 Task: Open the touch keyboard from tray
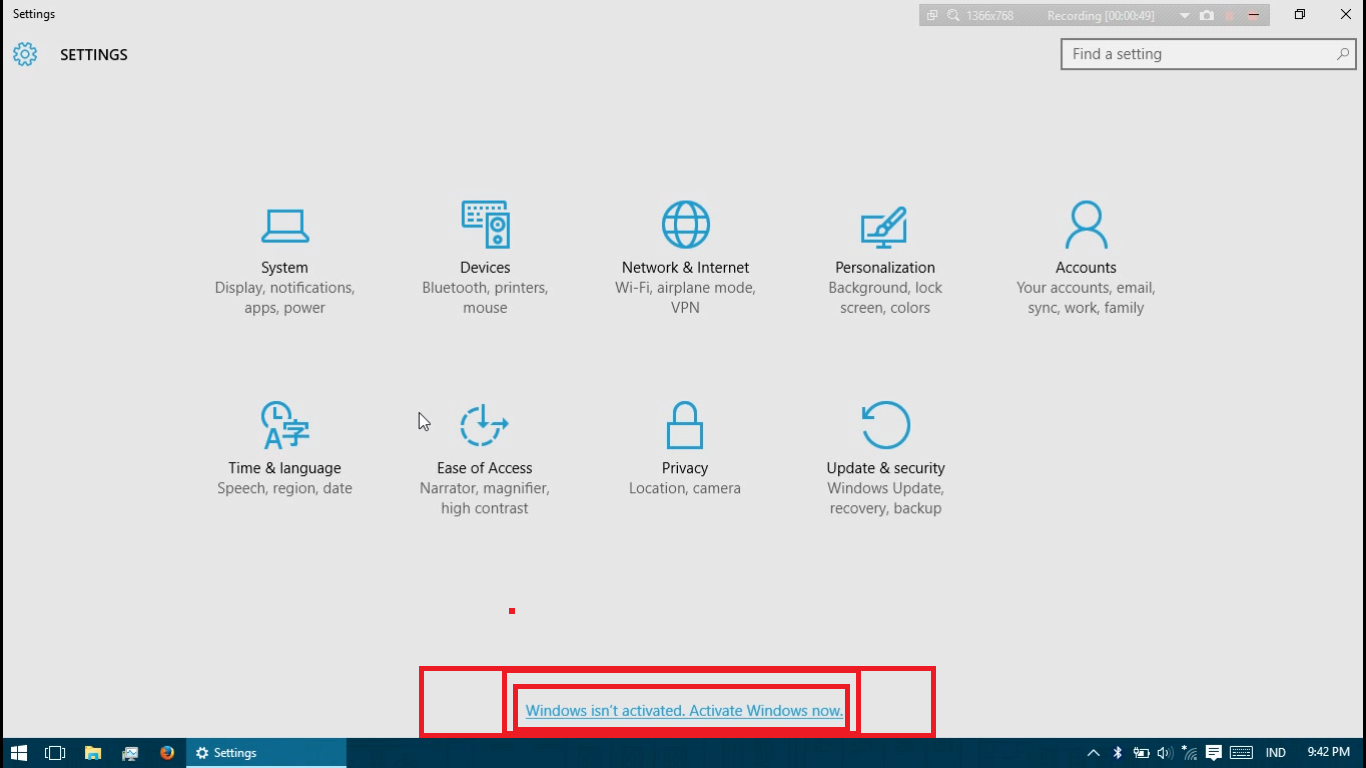(x=1241, y=753)
